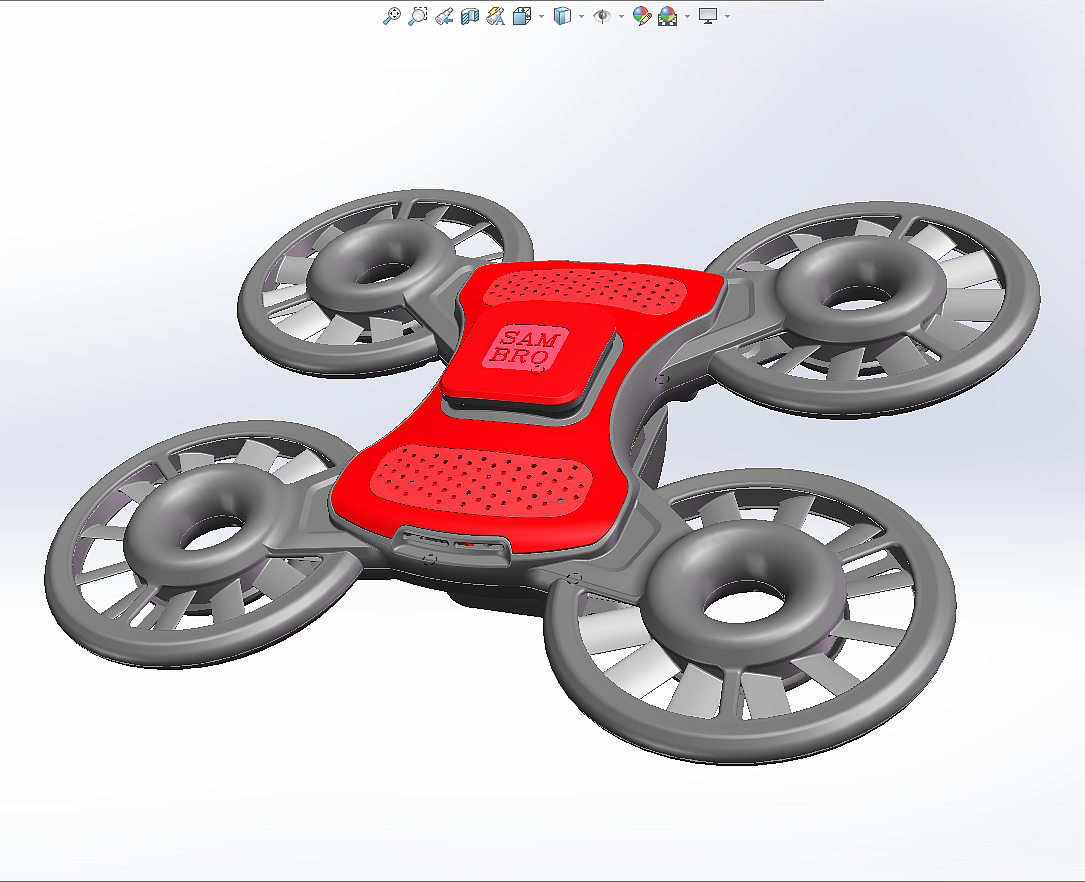Toggle the Section View tool
The image size is (1085, 882).
470,16
